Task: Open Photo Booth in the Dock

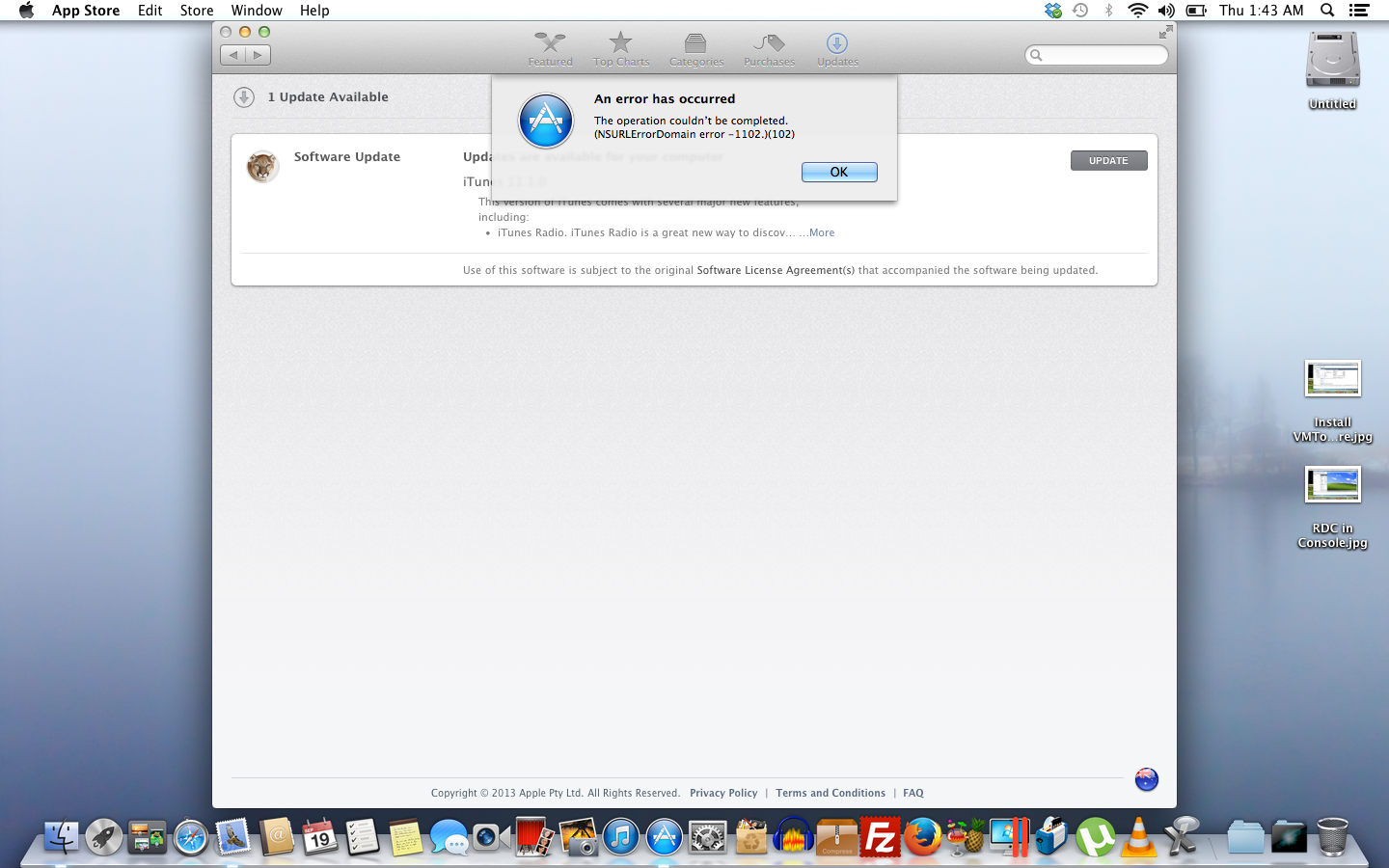Action: point(534,837)
